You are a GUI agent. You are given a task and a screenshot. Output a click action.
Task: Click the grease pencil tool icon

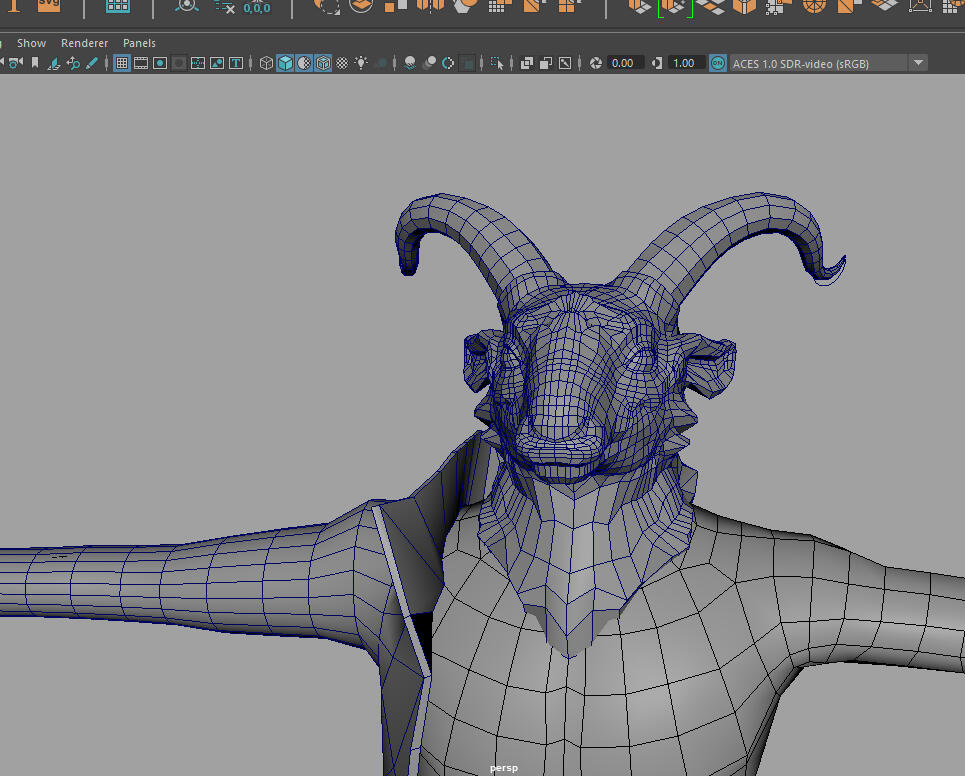tap(92, 63)
